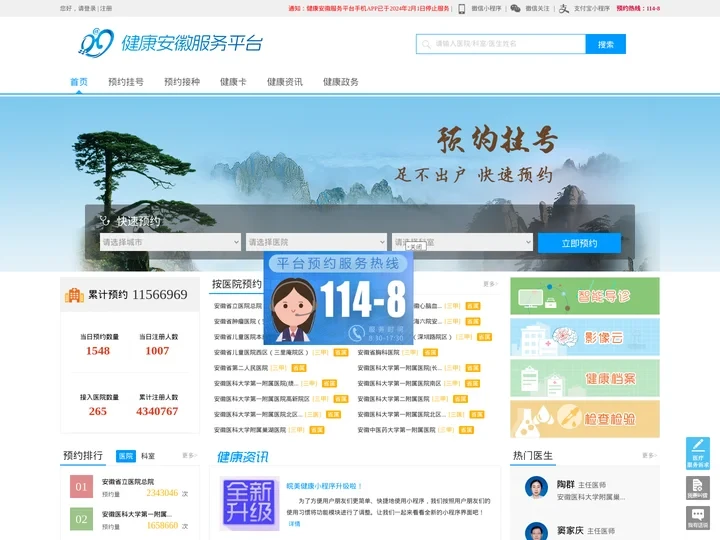The image size is (720, 540).
Task: Close the 114-8 hotline popup
Action: pos(416,247)
